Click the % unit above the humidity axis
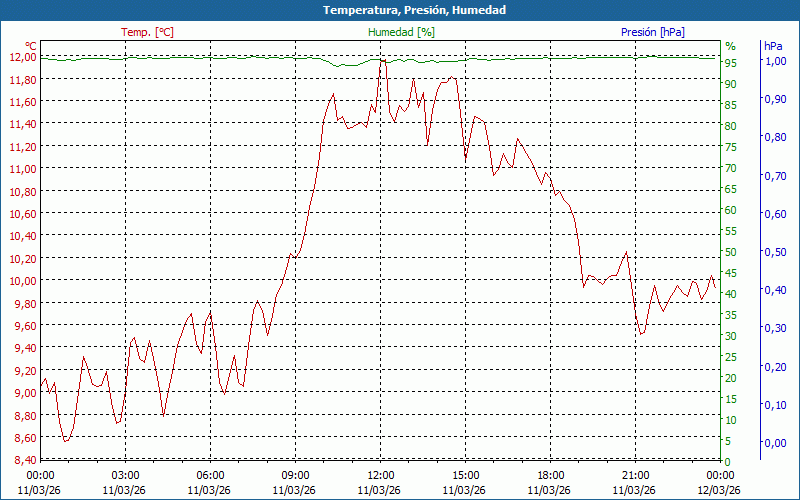 (730, 46)
